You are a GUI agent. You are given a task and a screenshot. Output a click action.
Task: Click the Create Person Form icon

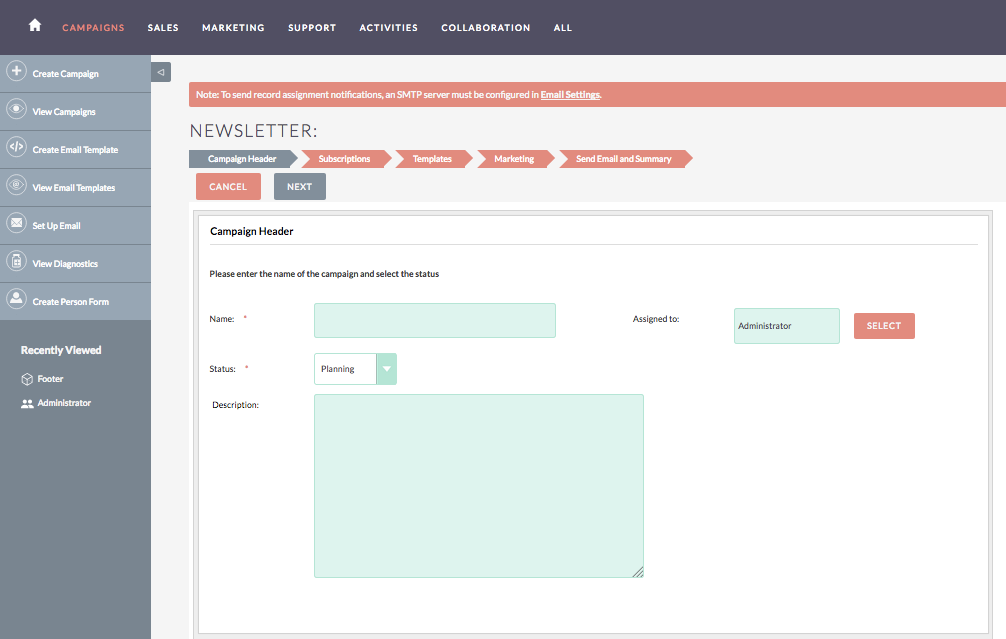(x=16, y=300)
